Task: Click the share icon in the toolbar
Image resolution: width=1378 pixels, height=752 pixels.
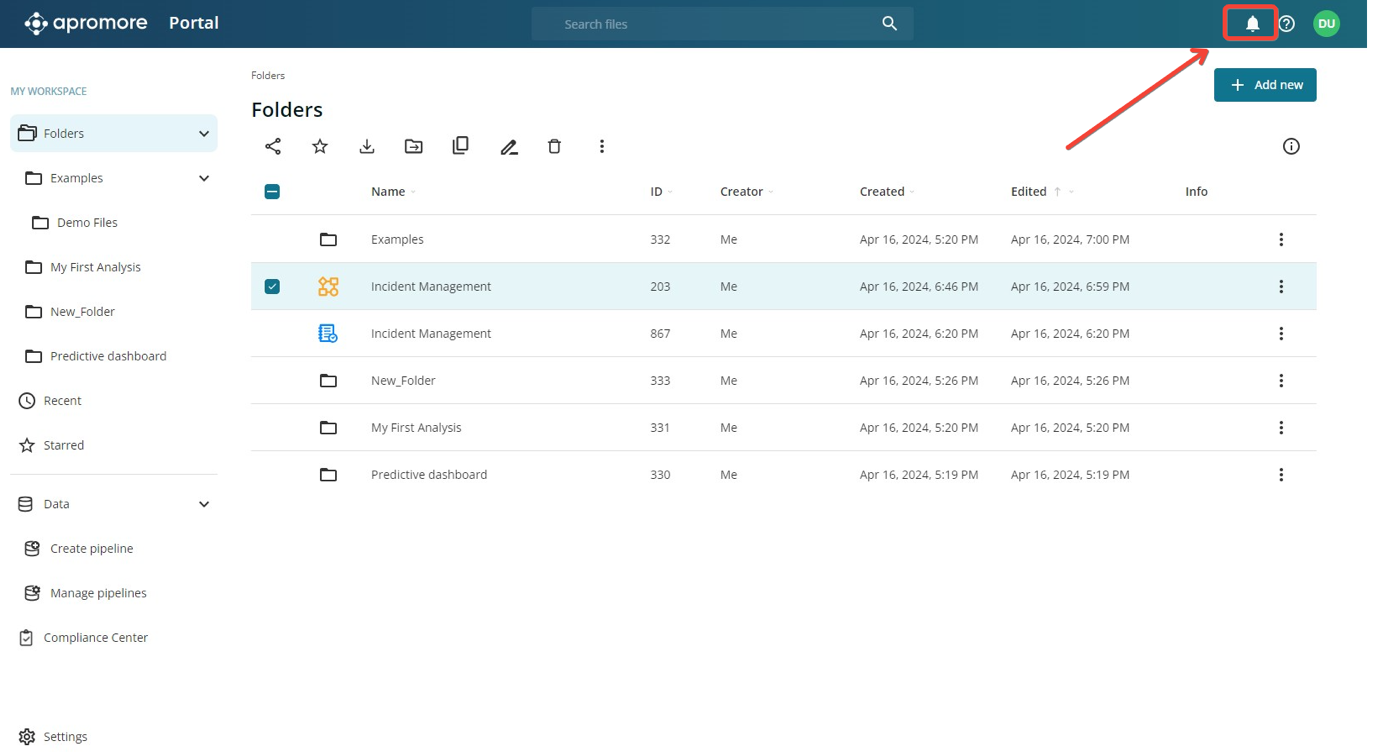Action: point(273,146)
